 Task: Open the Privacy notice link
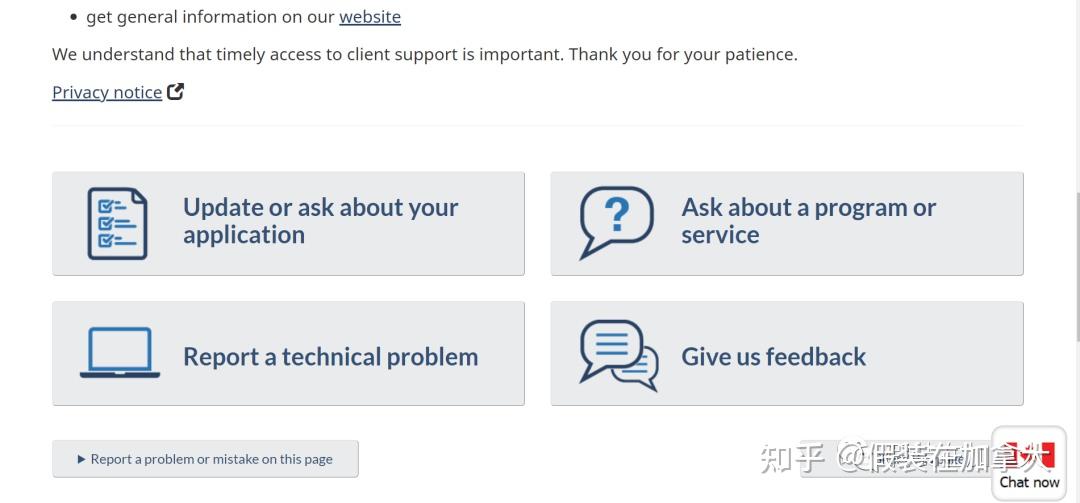pos(107,92)
